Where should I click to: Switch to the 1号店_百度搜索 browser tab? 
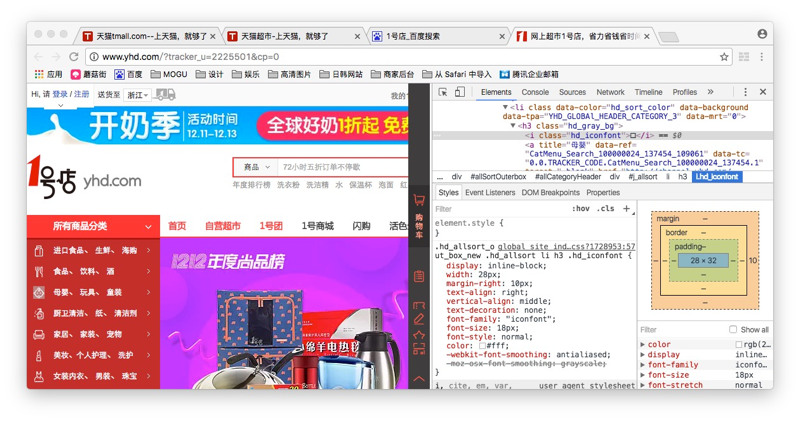click(437, 36)
